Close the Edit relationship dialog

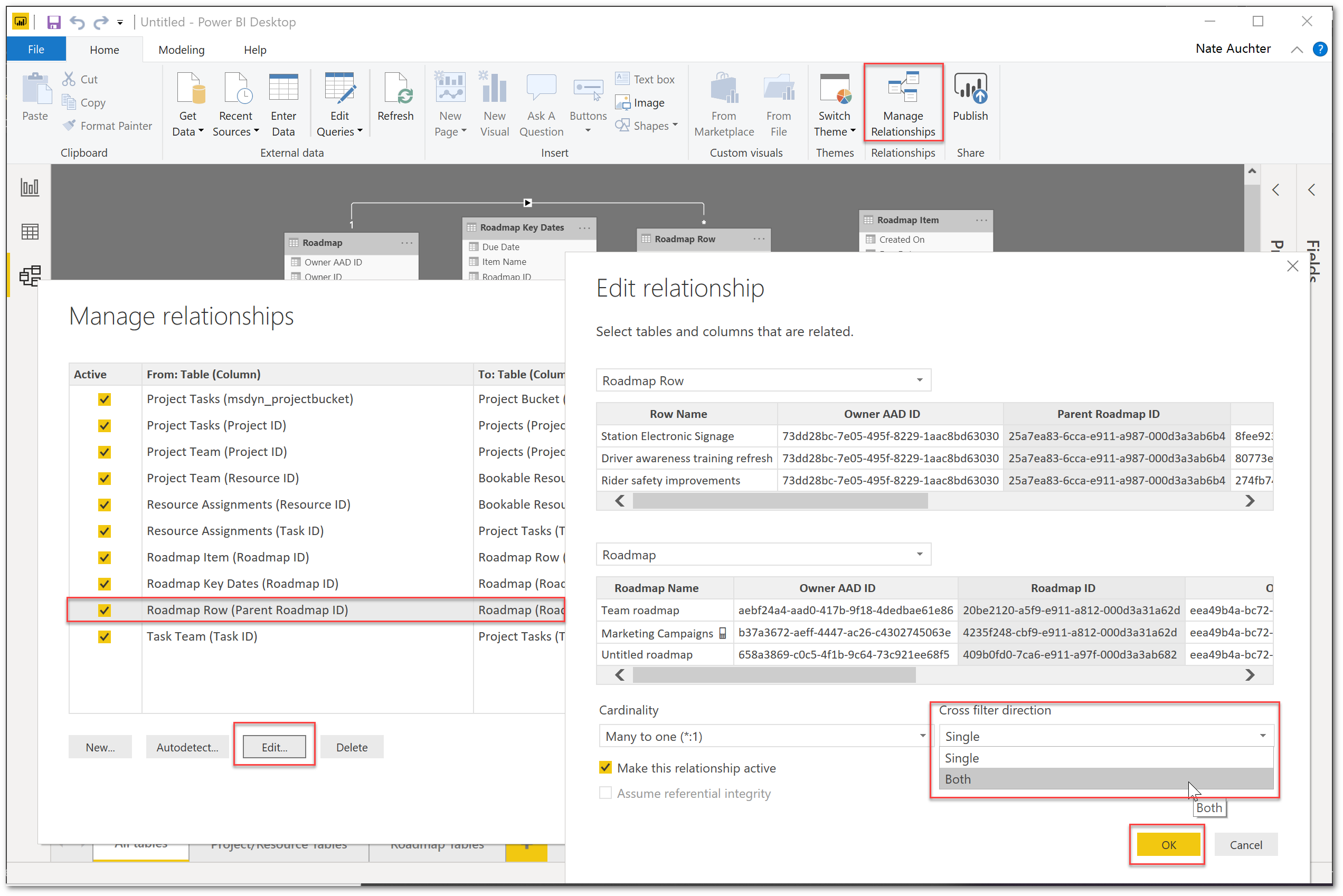(x=1293, y=266)
